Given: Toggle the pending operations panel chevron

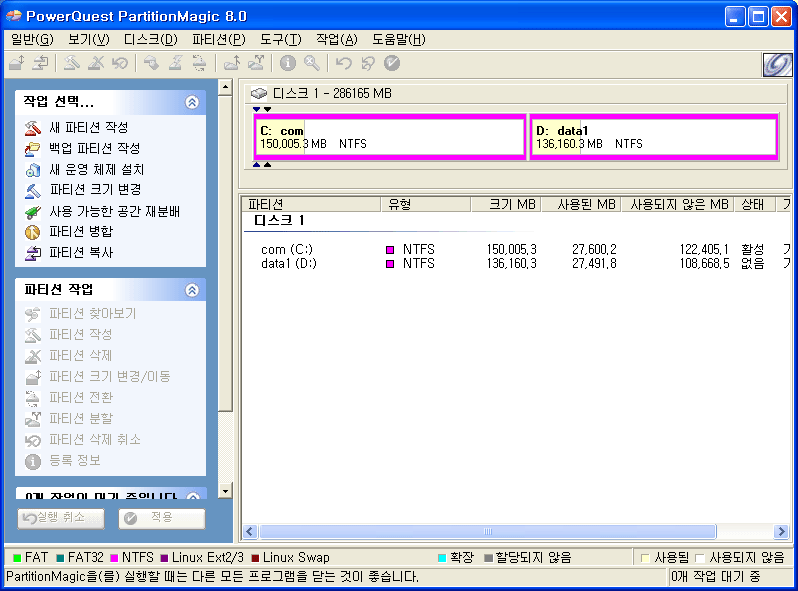Looking at the screenshot, I should (193, 496).
